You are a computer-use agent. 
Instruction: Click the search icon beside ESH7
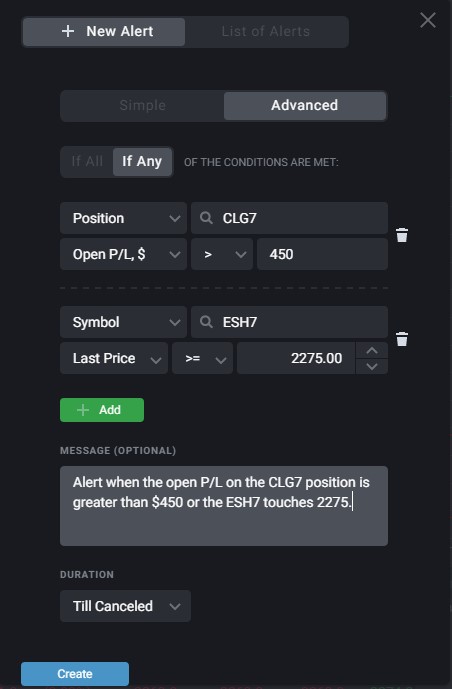point(206,322)
